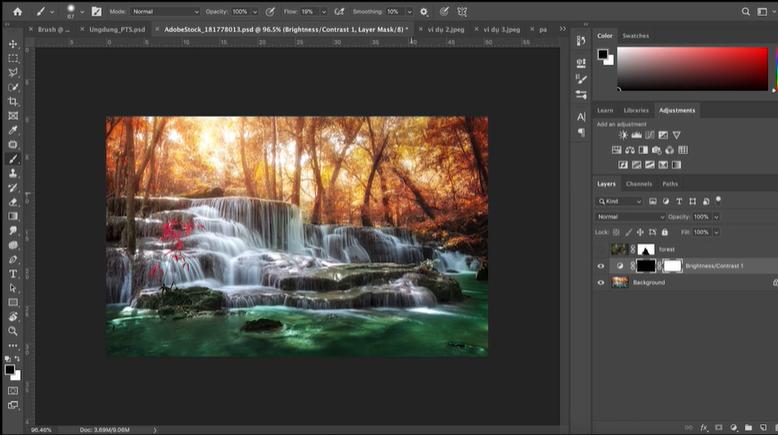Open the layer effects fx menu
Screen dimensions: 778x435
coord(704,427)
